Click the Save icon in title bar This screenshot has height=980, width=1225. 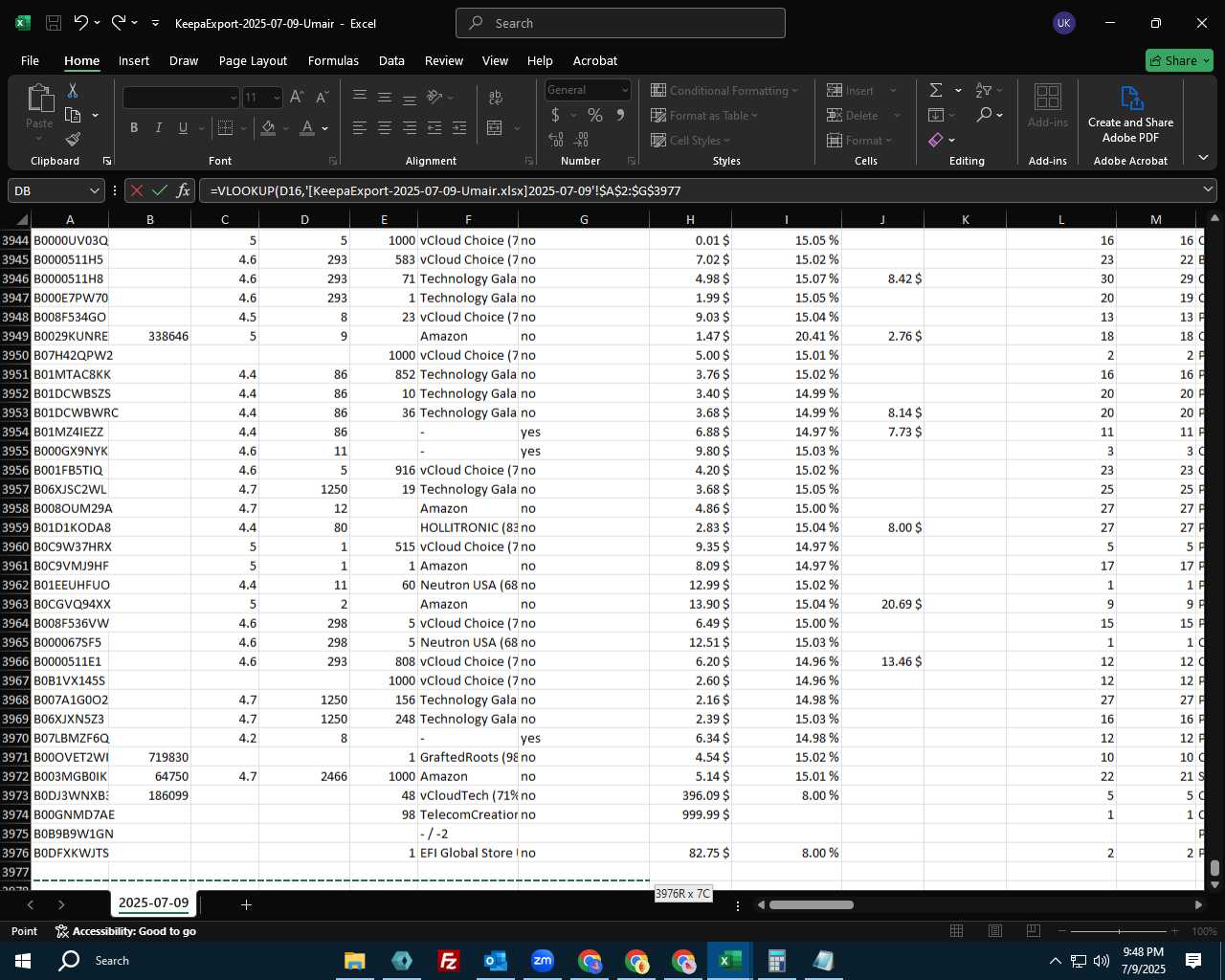tap(54, 23)
